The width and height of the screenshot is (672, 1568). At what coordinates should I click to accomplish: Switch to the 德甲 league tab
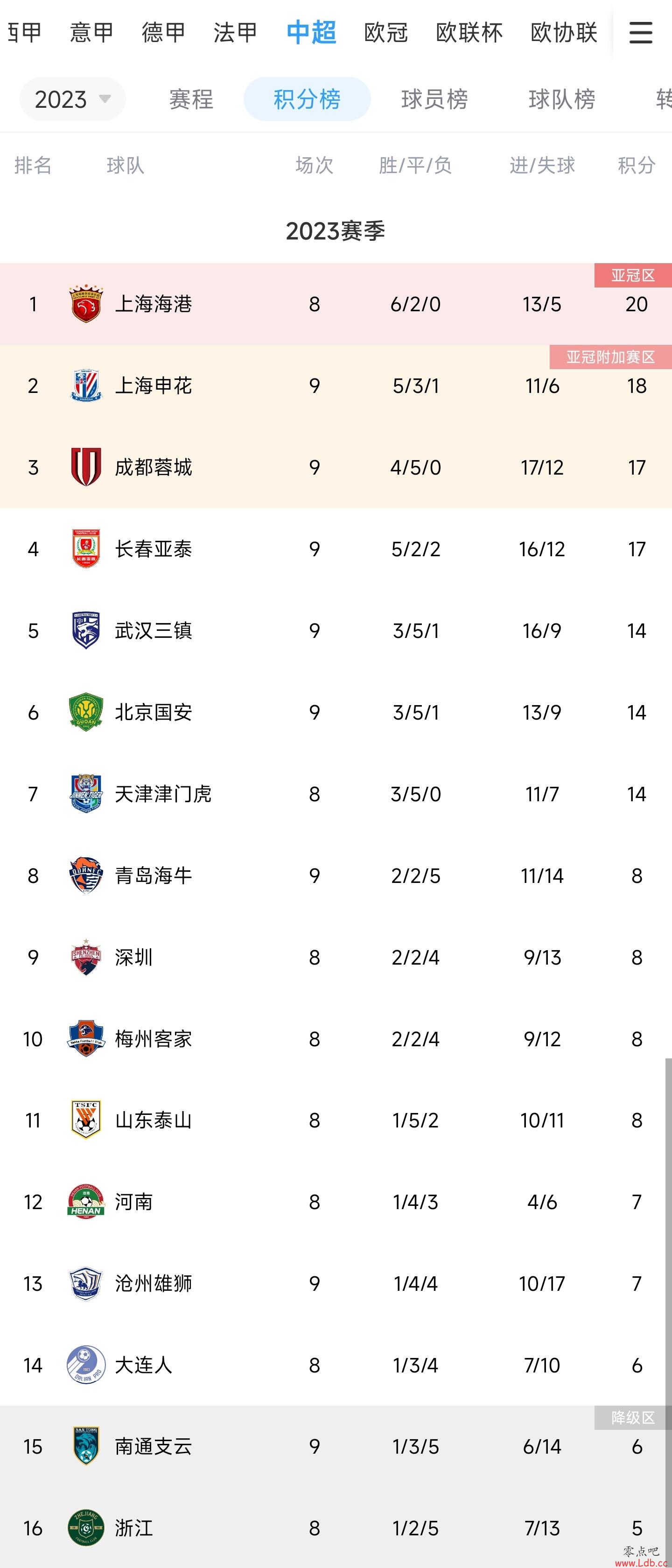click(163, 32)
